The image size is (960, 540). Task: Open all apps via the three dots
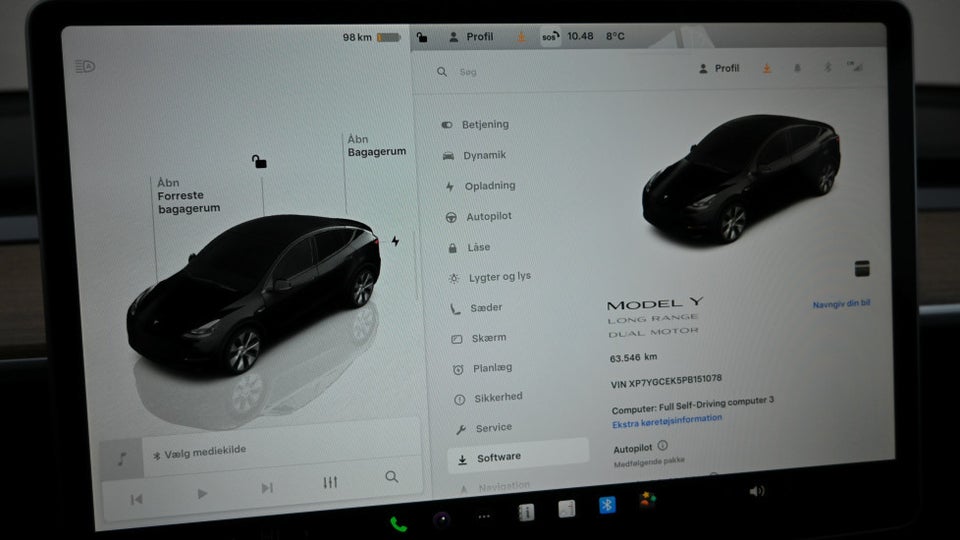click(484, 517)
